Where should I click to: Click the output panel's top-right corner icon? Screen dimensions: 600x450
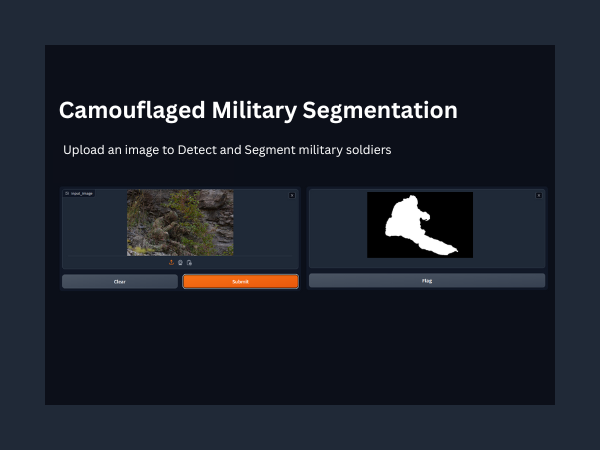(539, 195)
